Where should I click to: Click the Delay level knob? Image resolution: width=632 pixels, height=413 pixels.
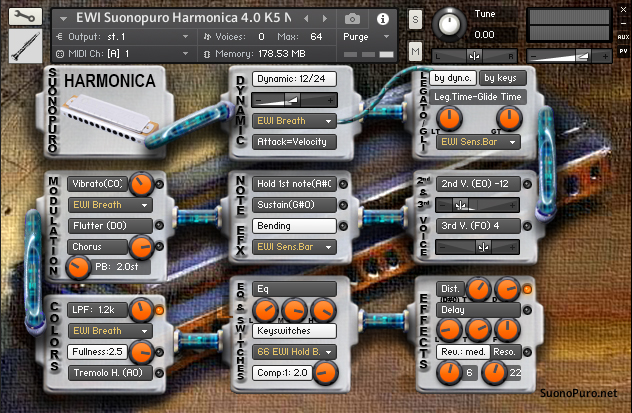click(449, 329)
